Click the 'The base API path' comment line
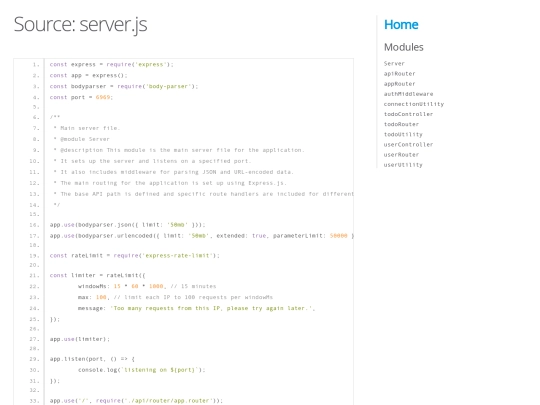 (x=204, y=194)
